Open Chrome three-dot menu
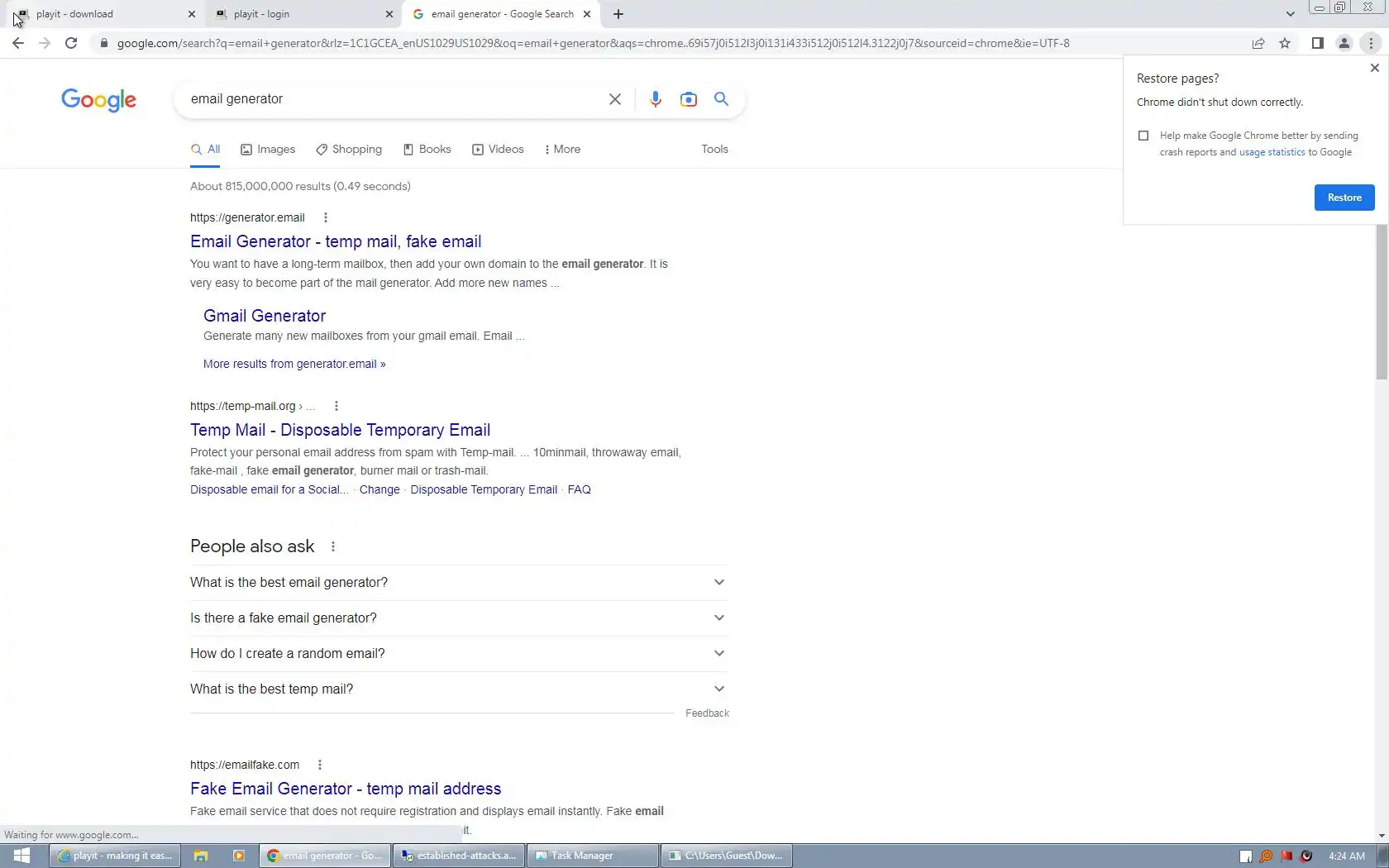1389x868 pixels. click(1371, 43)
